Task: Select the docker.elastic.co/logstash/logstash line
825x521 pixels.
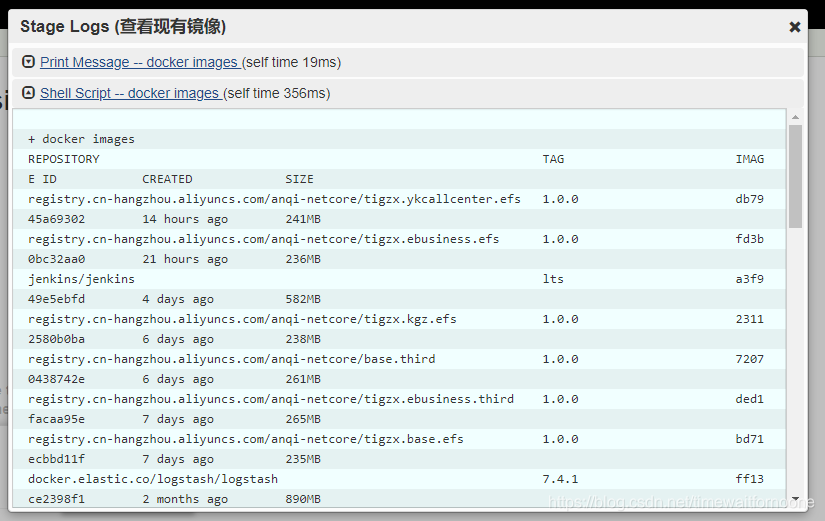Action: 153,479
